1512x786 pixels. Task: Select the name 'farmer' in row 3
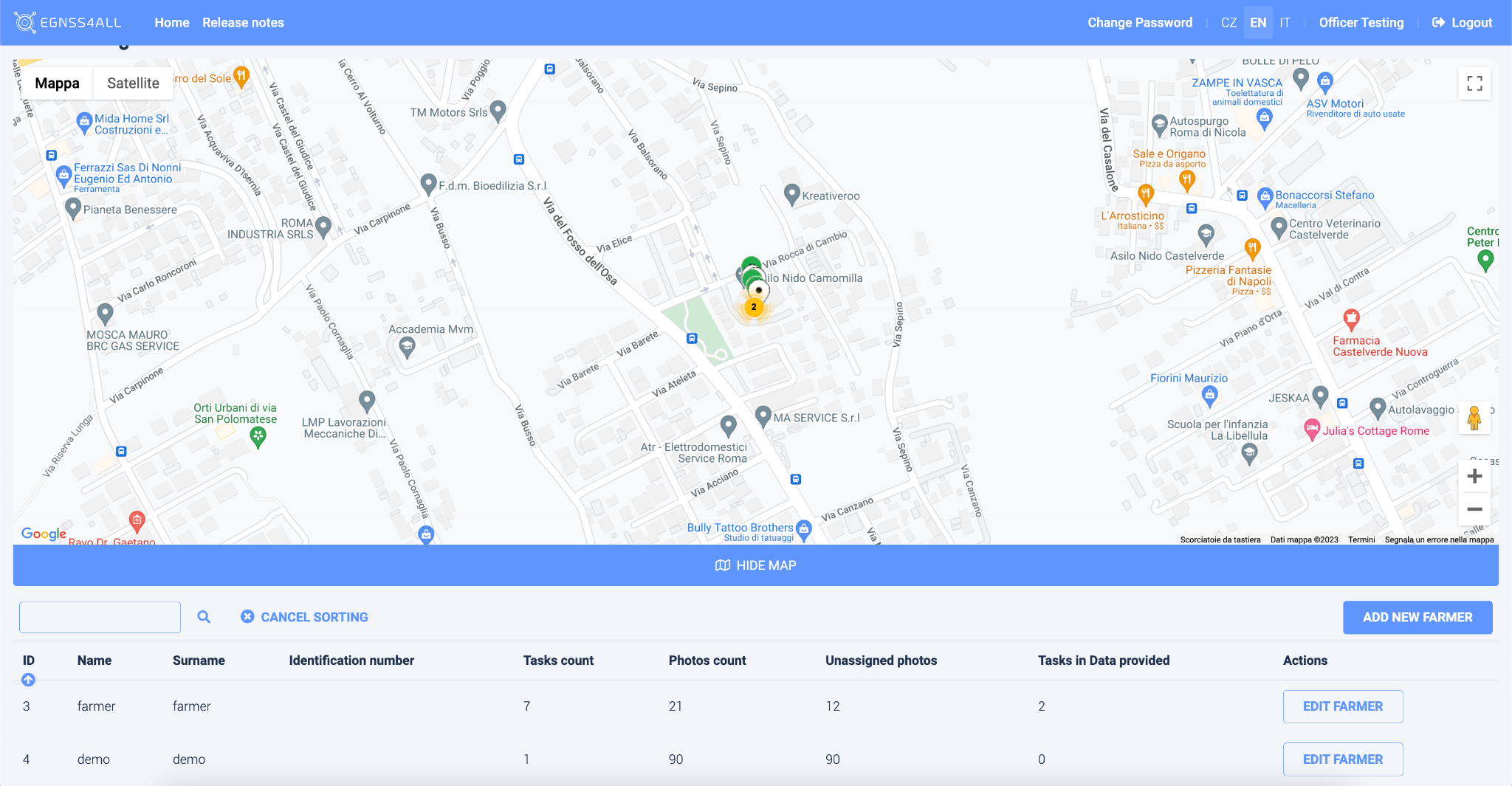click(96, 706)
